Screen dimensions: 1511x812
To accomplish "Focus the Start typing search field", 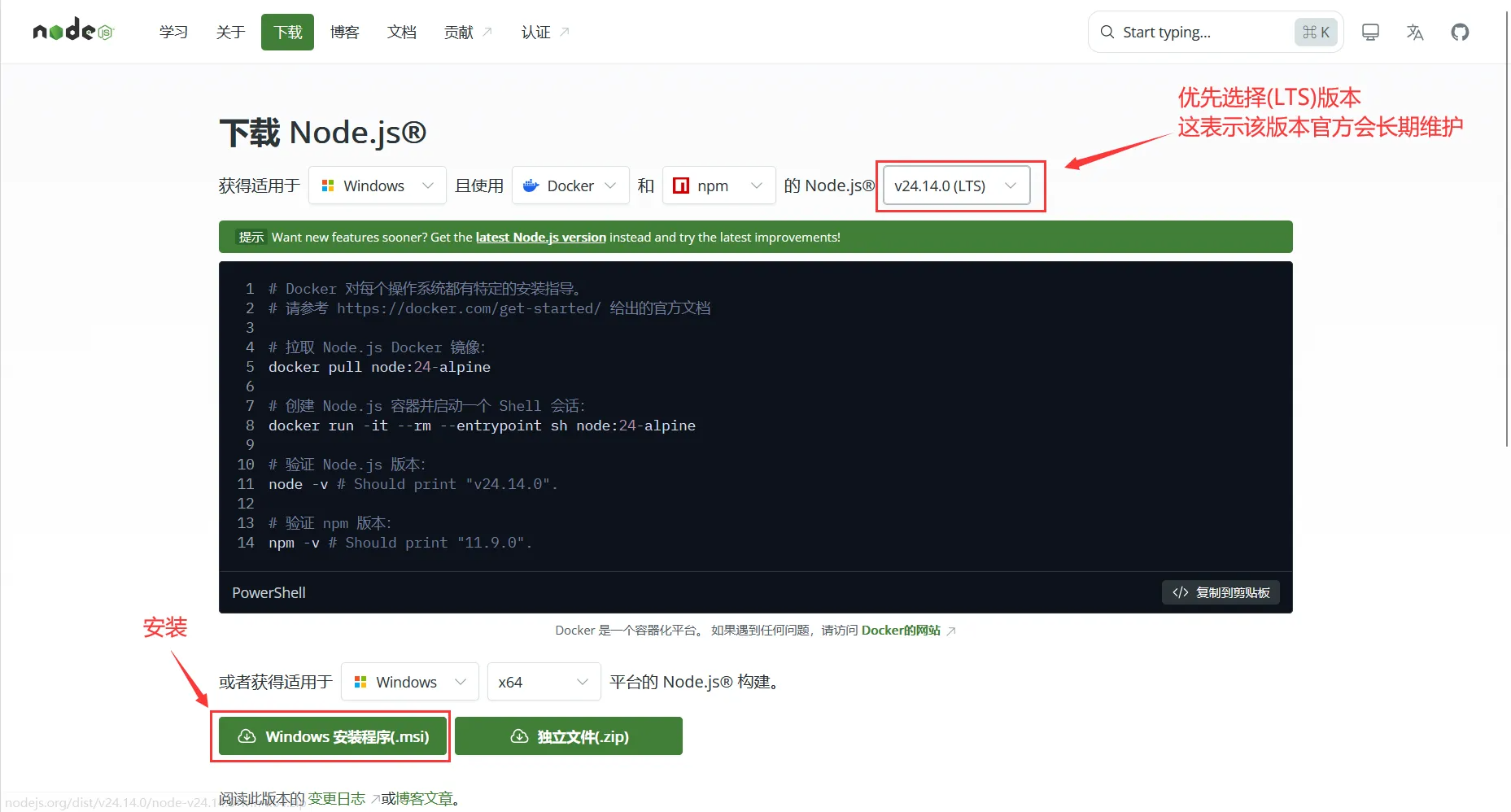I will pos(1216,33).
